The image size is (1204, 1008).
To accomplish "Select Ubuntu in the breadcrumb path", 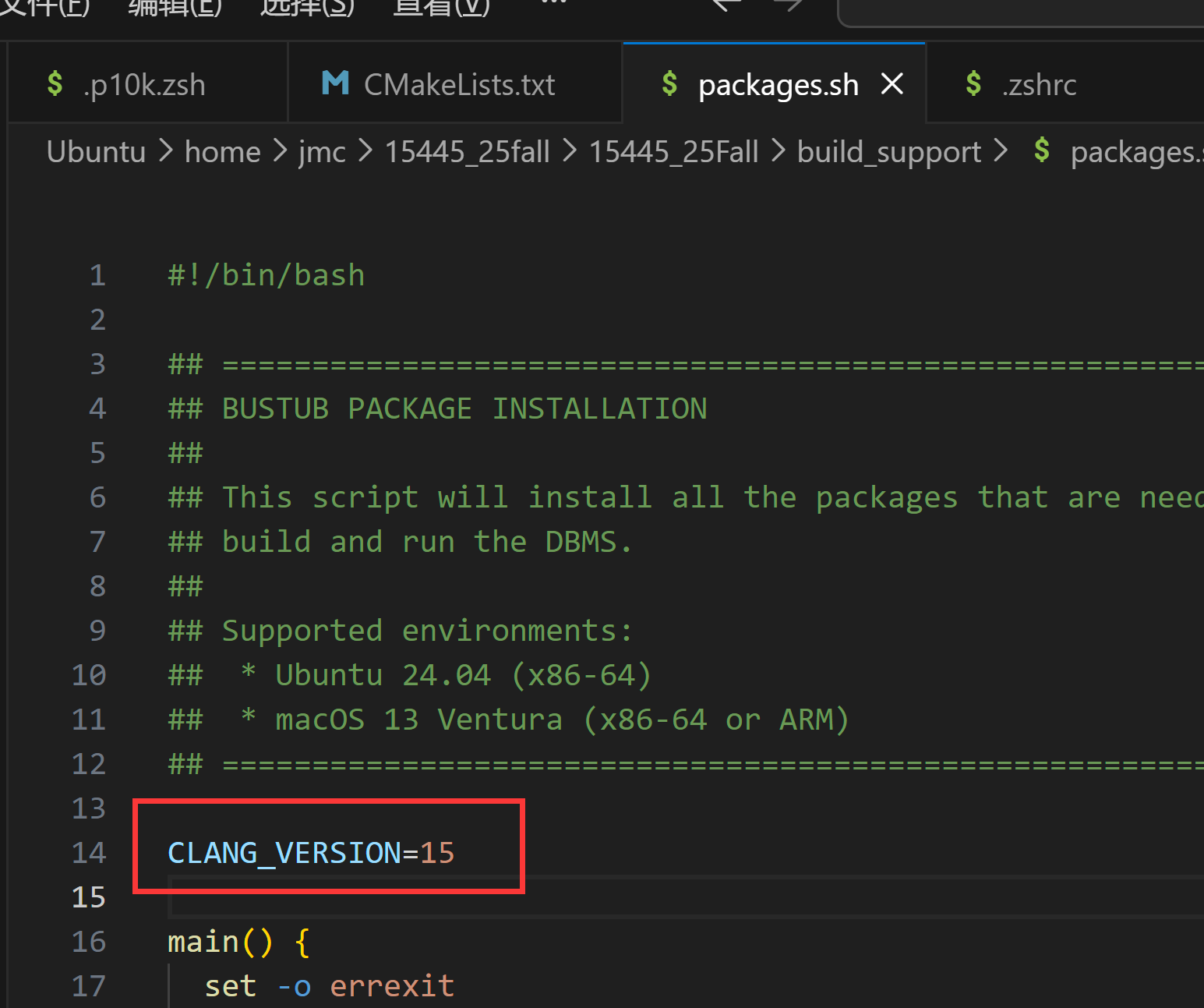I will [x=96, y=151].
